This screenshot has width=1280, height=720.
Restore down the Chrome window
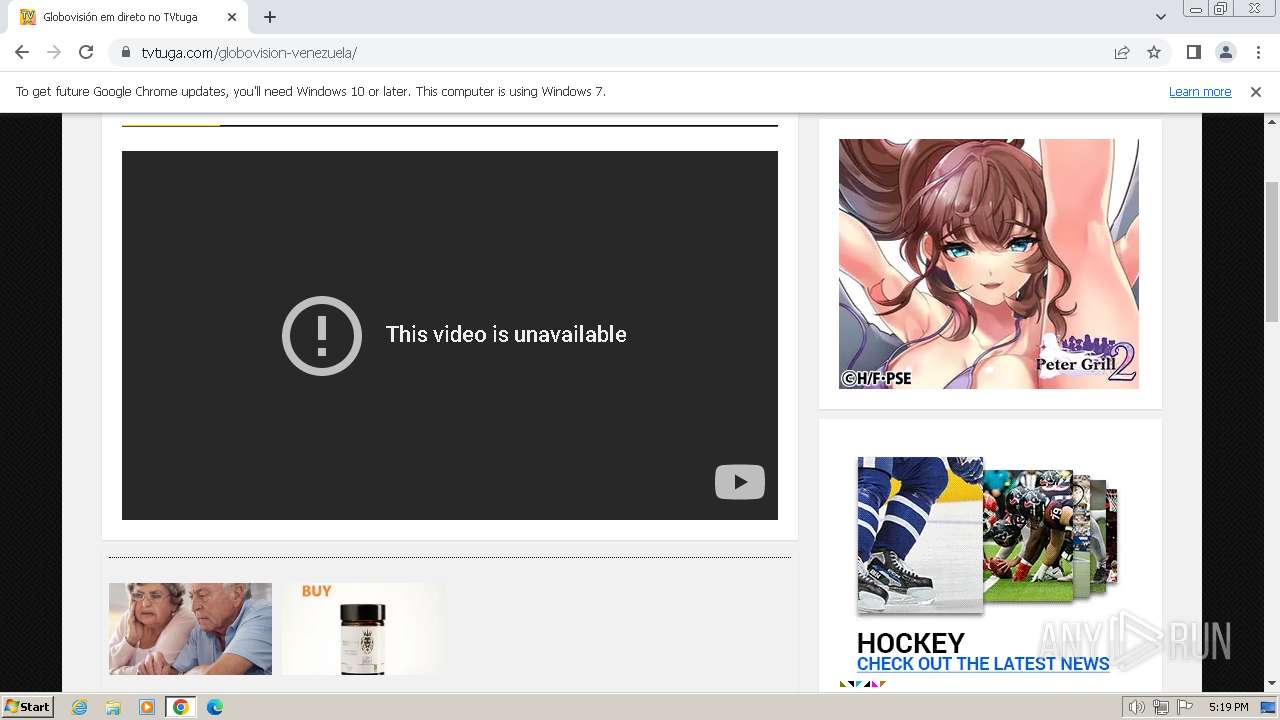(1221, 9)
